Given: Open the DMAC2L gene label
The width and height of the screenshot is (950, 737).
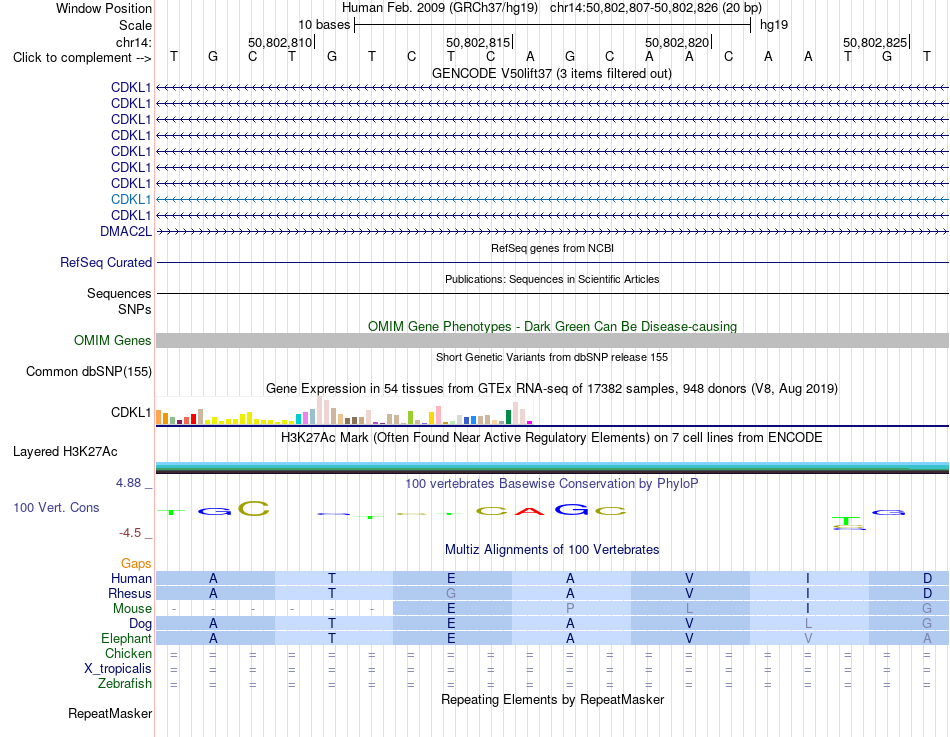Looking at the screenshot, I should tap(126, 232).
